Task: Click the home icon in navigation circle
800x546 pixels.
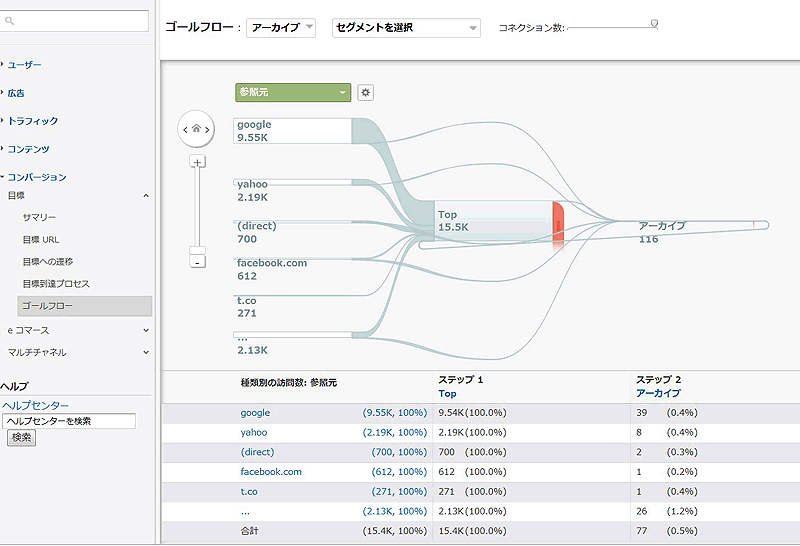Action: point(197,128)
